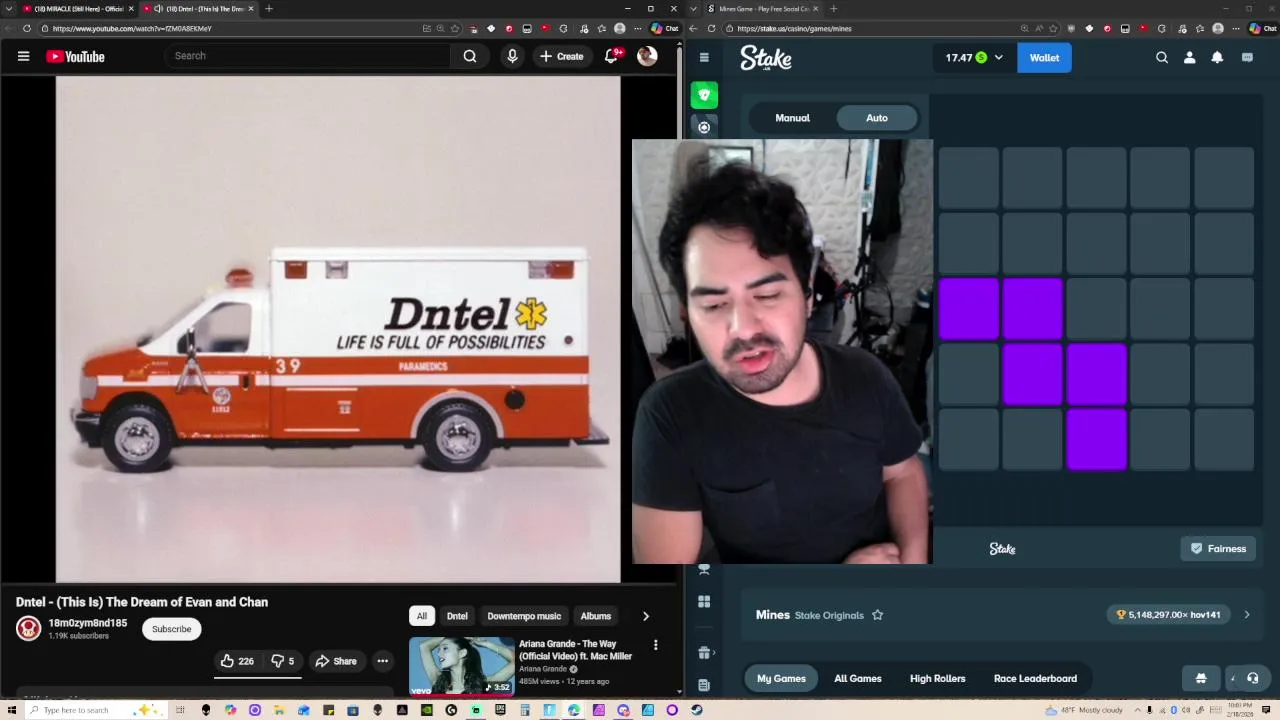This screenshot has height=720, width=1280.
Task: Open the Stake user profile icon
Action: pos(1189,57)
